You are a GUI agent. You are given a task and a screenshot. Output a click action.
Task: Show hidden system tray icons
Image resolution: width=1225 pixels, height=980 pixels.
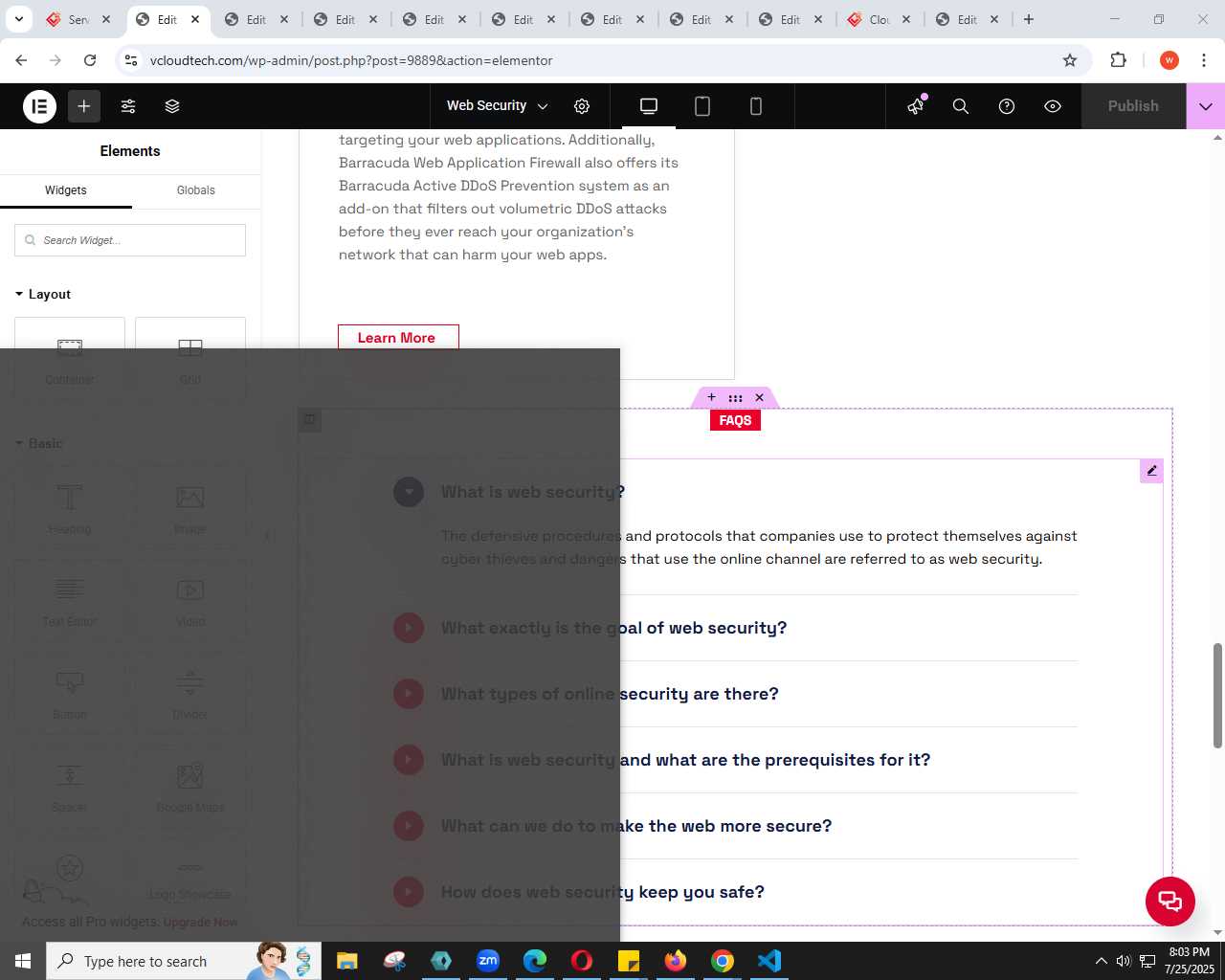tap(1101, 961)
